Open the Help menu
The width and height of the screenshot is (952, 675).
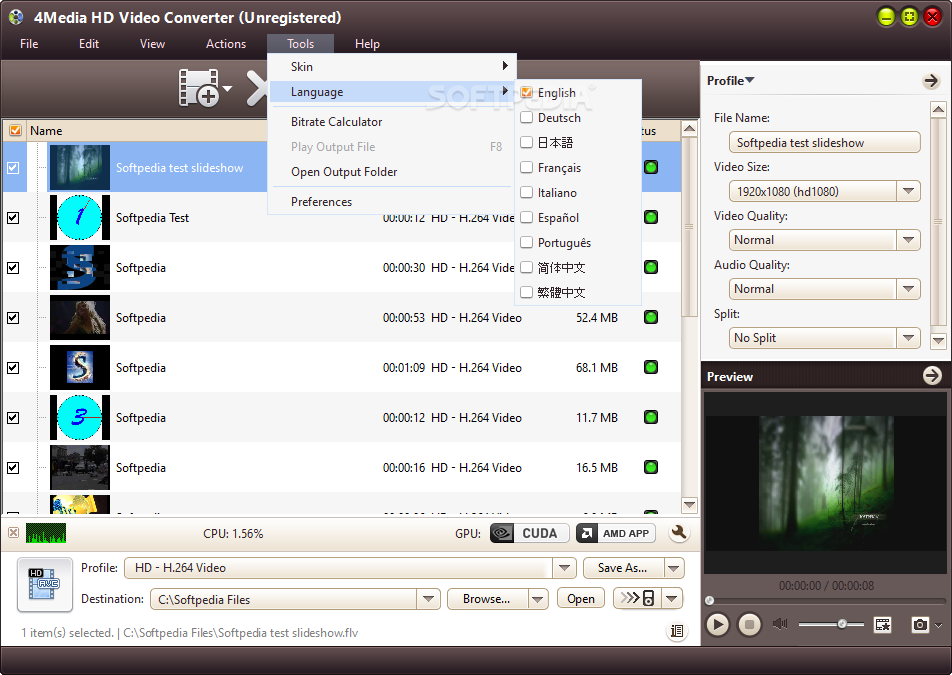(x=367, y=44)
